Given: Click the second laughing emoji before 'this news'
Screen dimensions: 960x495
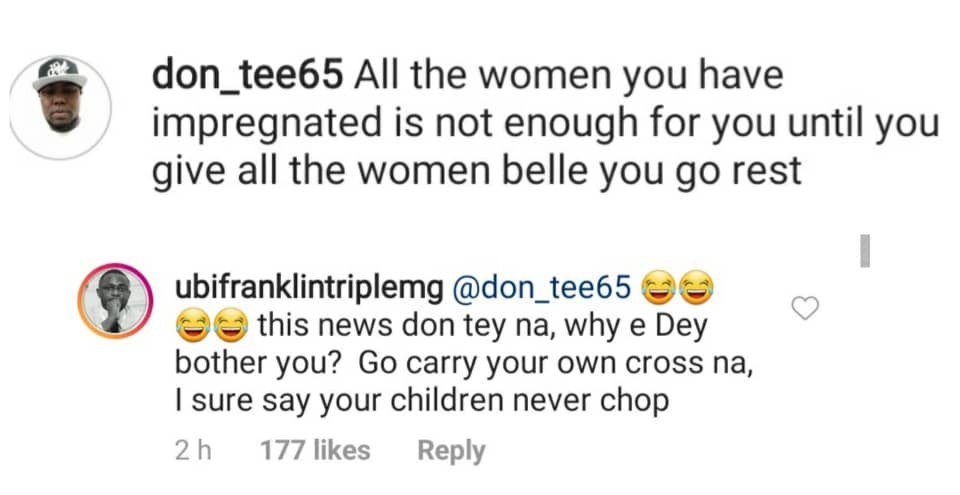Looking at the screenshot, I should coord(230,326).
